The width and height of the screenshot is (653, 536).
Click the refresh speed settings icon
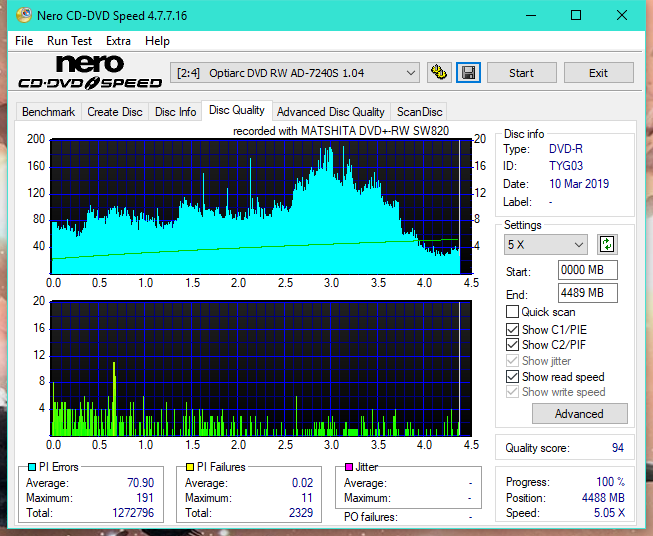pyautogui.click(x=607, y=244)
